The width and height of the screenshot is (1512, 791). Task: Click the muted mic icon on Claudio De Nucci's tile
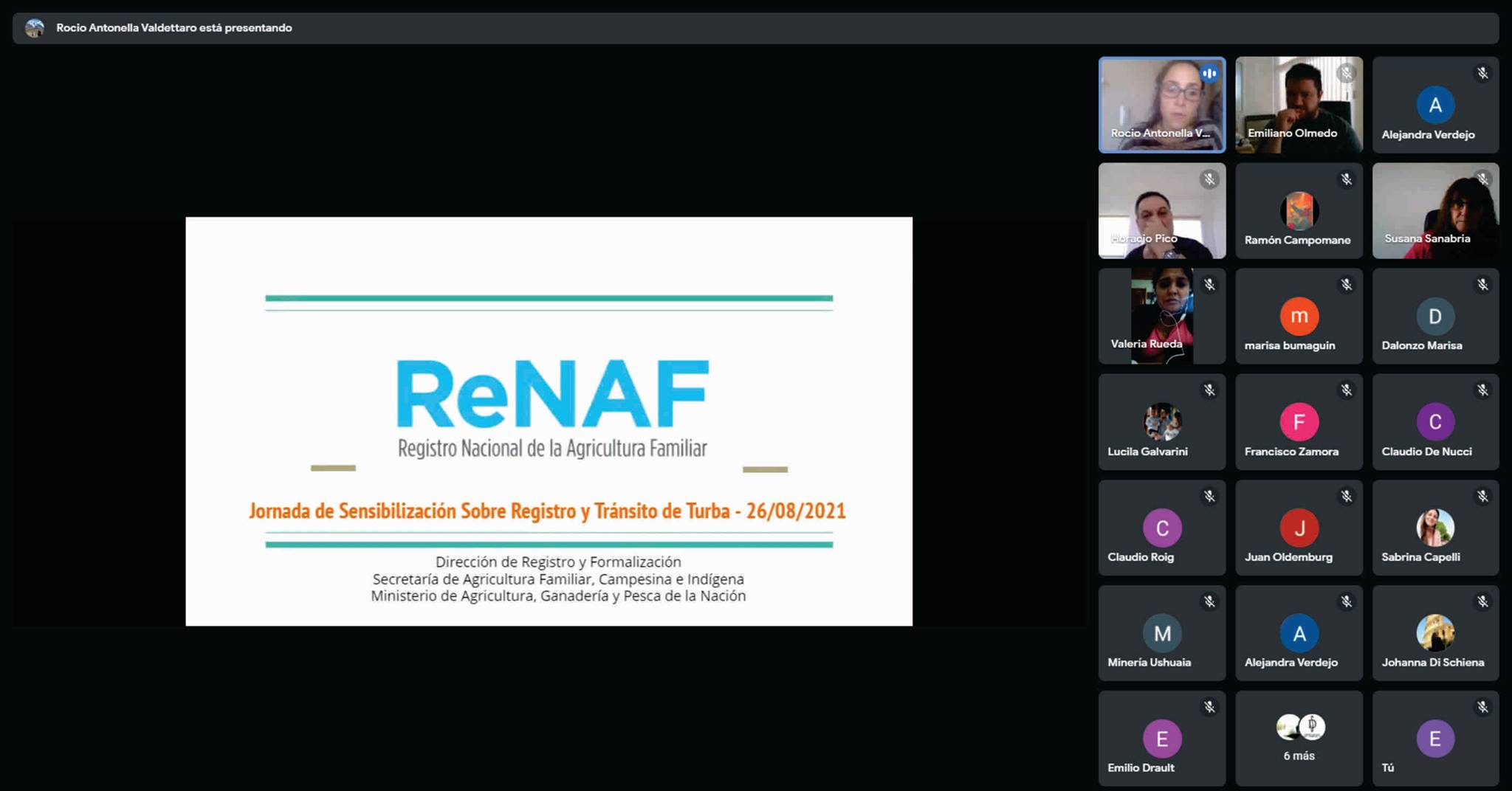point(1482,390)
